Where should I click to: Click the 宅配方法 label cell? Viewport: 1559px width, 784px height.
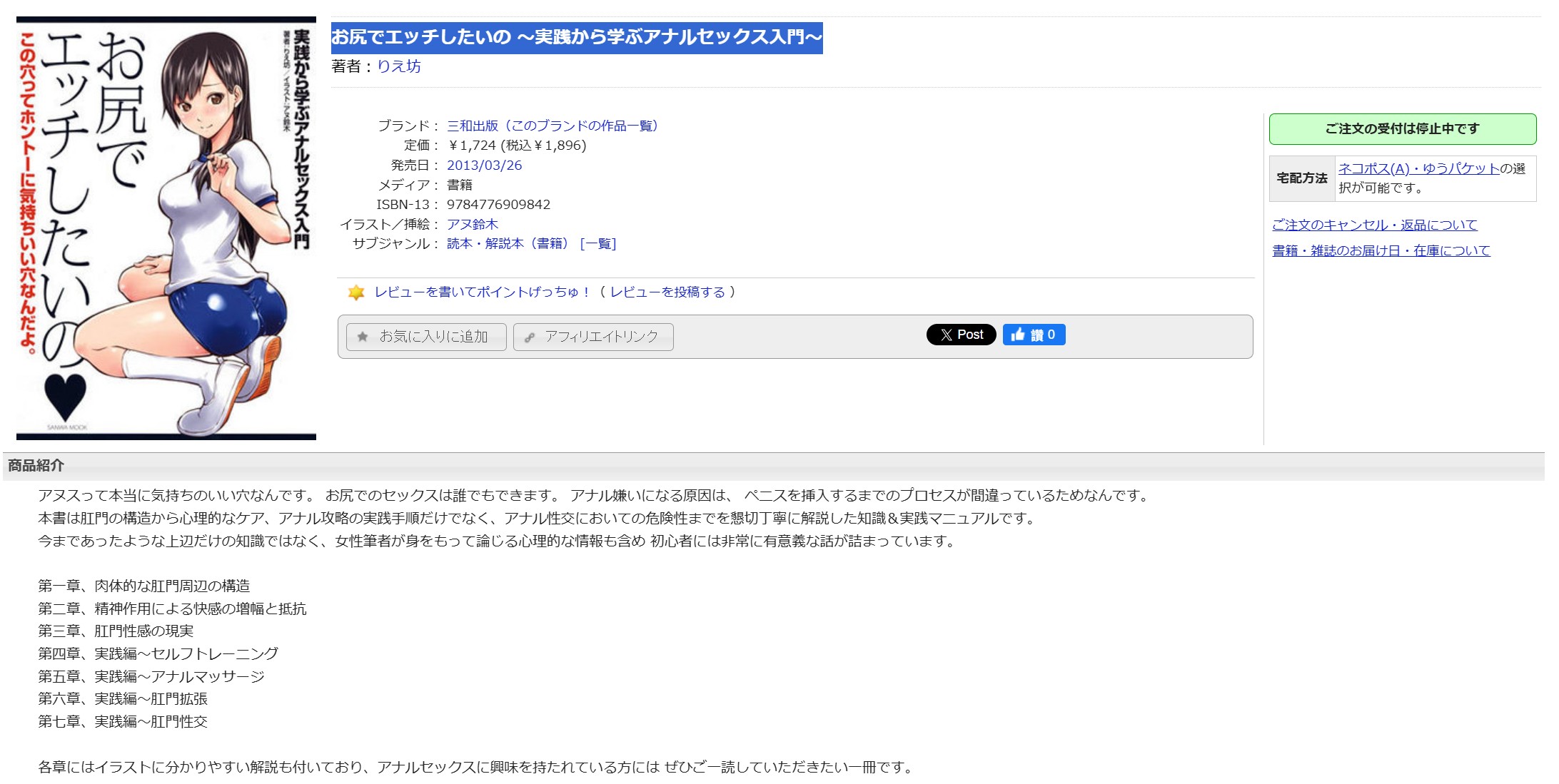[x=1302, y=178]
